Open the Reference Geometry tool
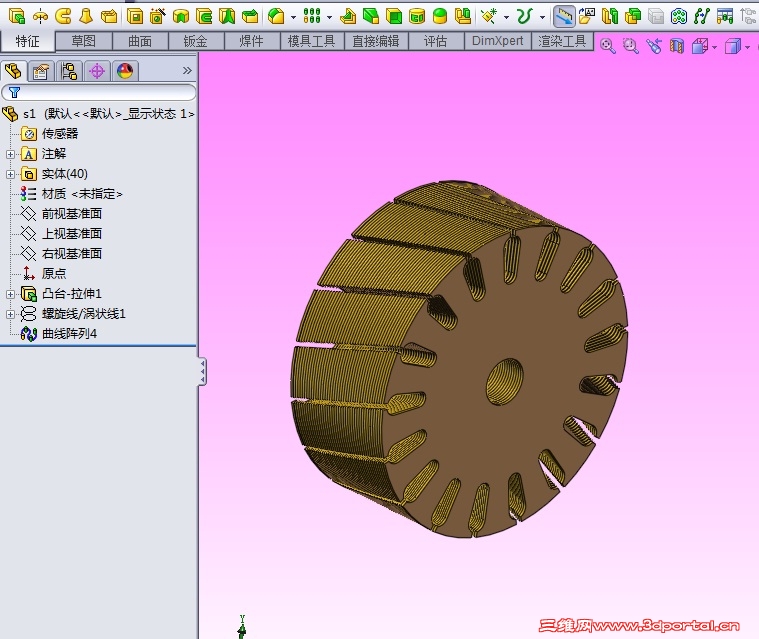 point(489,16)
